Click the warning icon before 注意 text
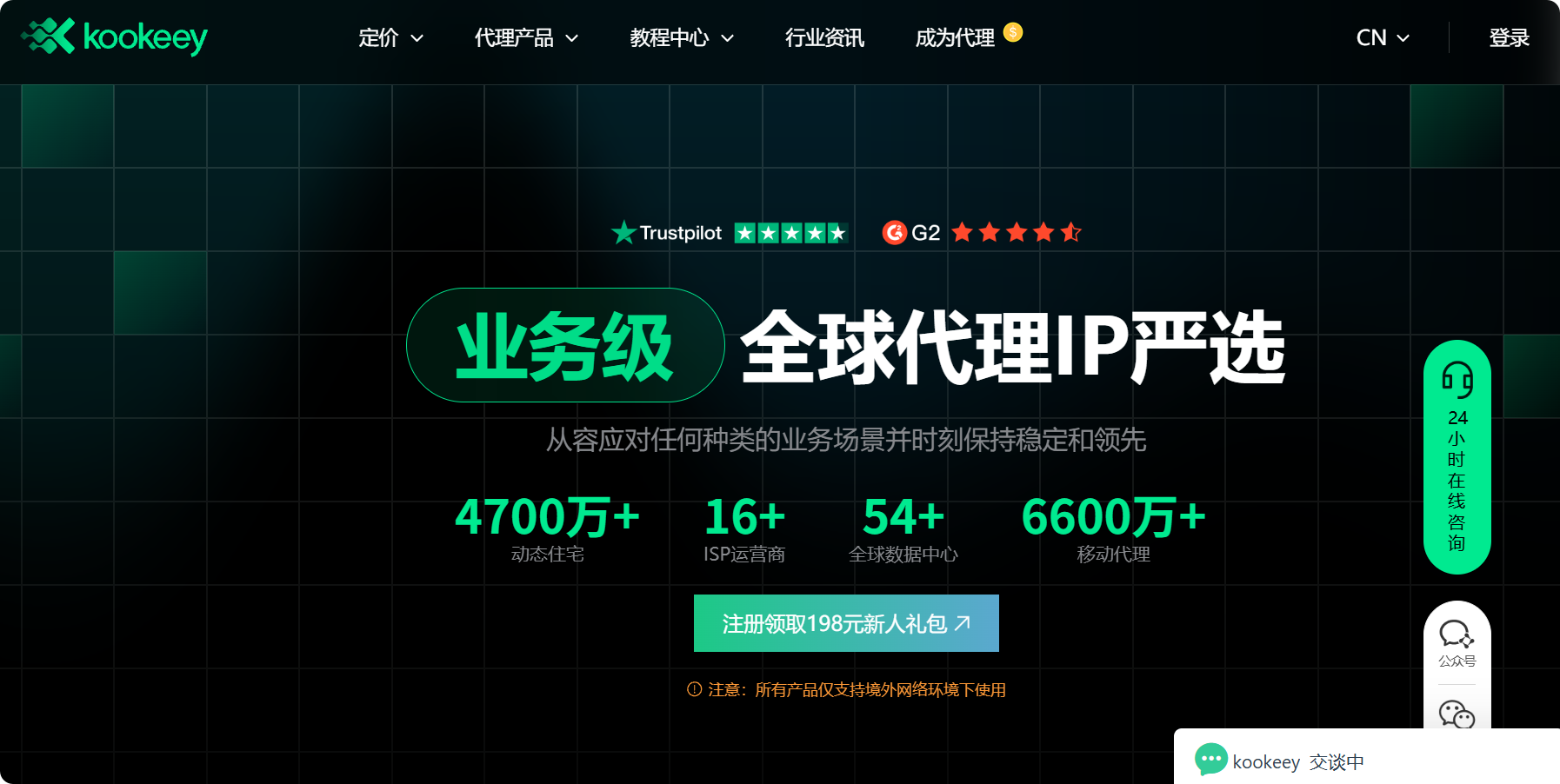The image size is (1560, 784). (693, 688)
